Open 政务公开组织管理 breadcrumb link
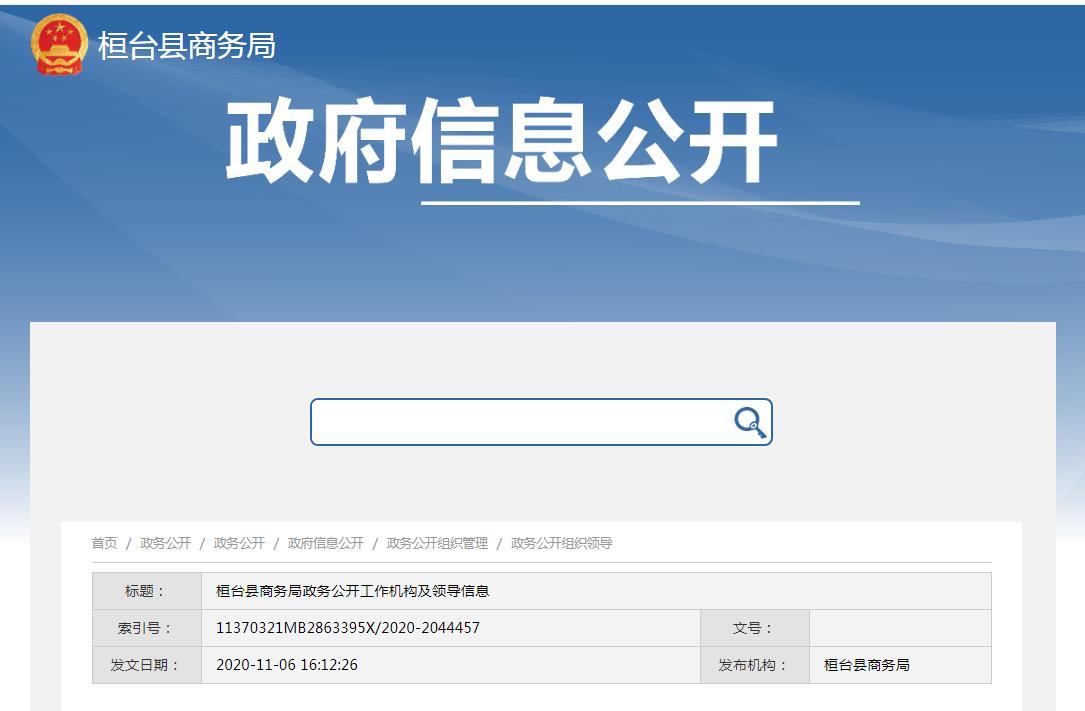Viewport: 1085px width, 711px height. pos(437,543)
